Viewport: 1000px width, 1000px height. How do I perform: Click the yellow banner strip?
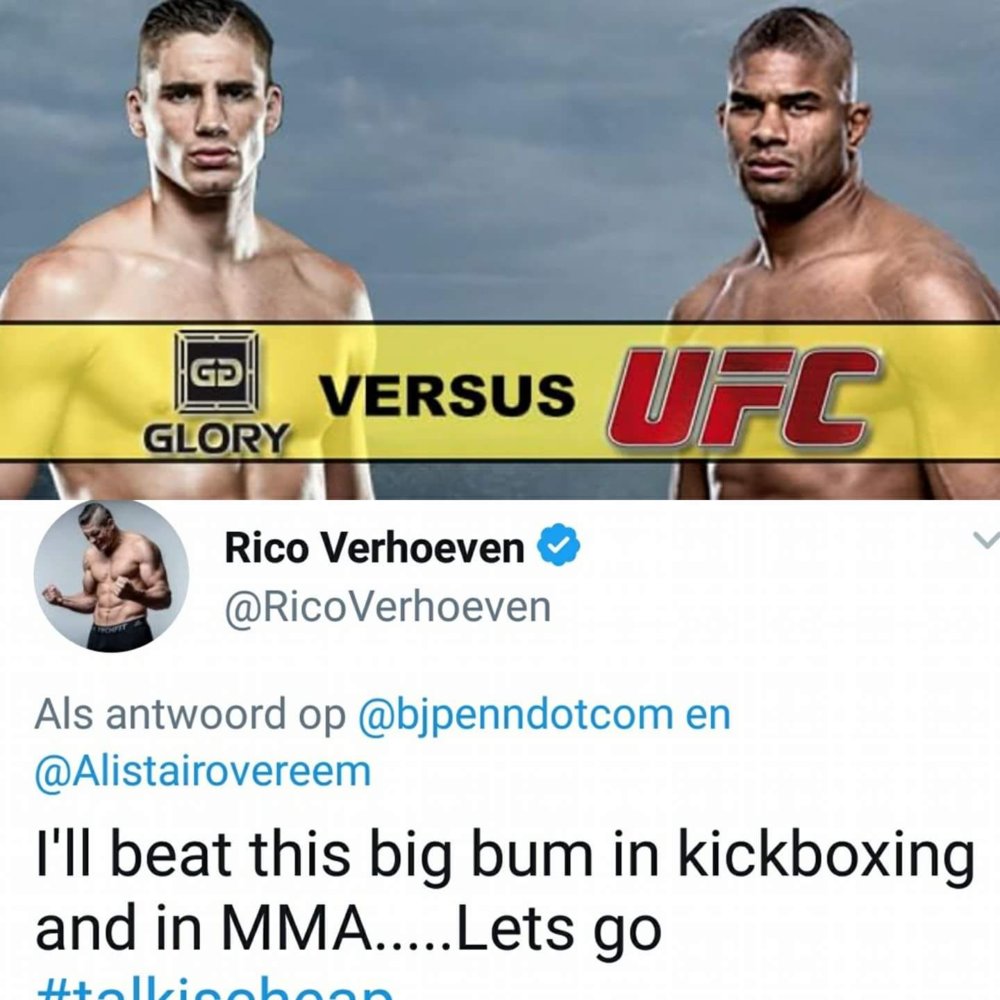coord(500,390)
